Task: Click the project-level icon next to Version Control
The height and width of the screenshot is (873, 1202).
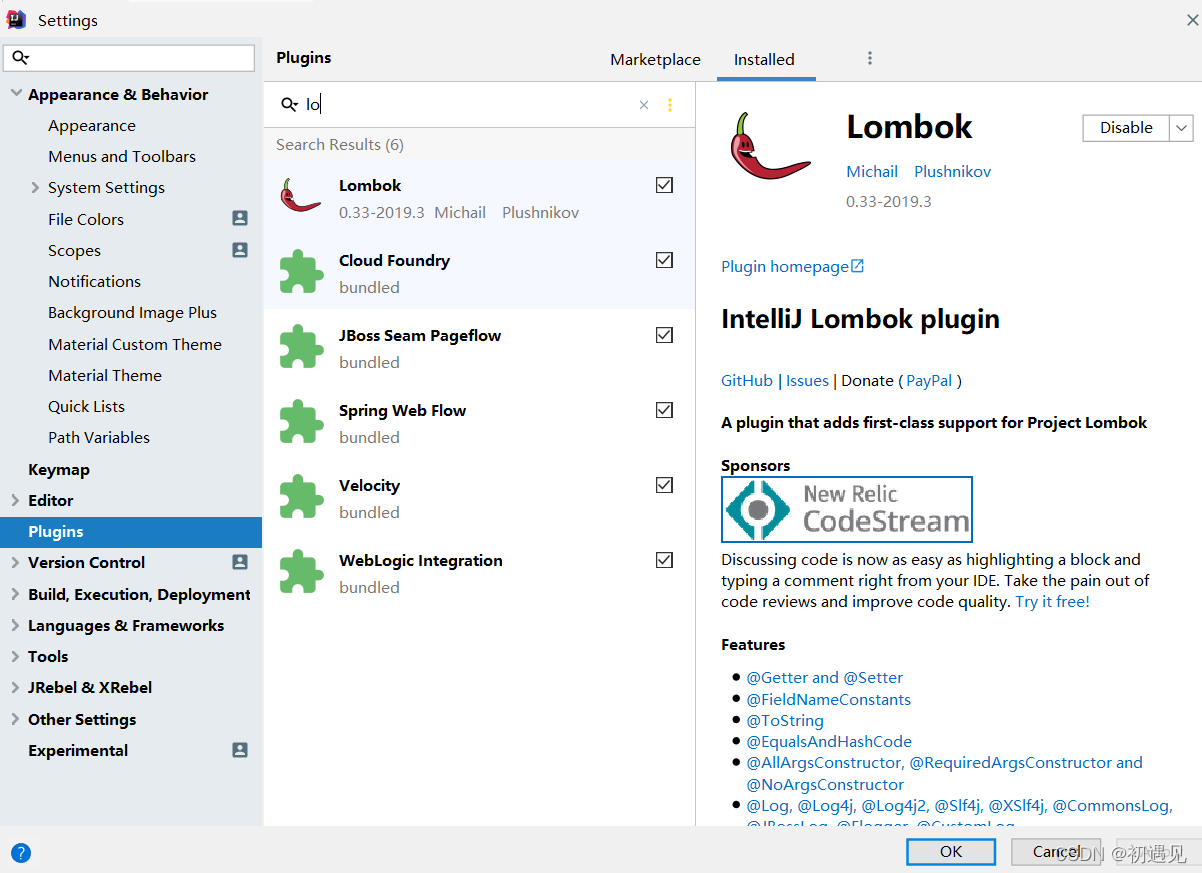Action: [x=240, y=562]
